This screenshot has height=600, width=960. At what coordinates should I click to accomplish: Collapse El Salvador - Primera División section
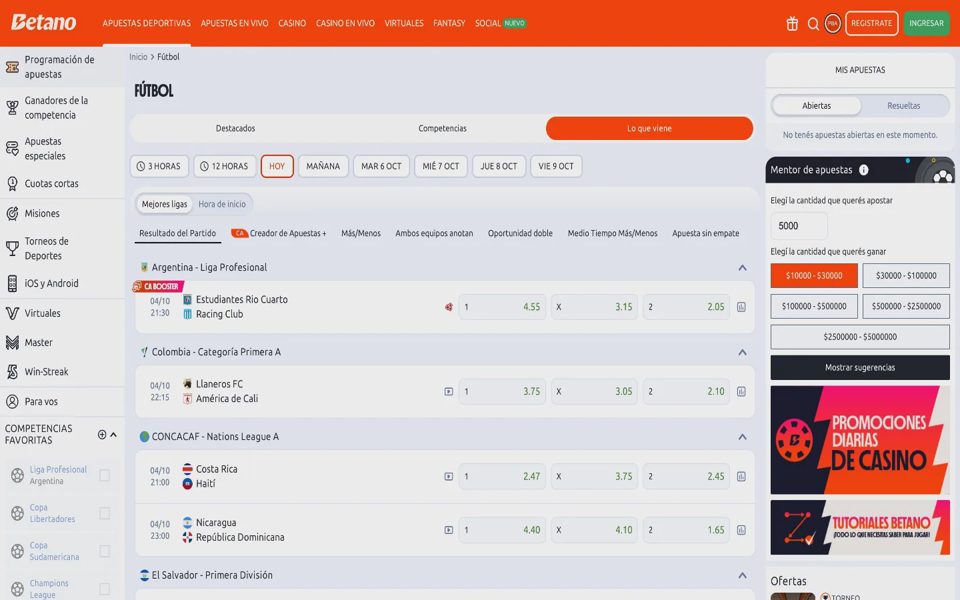tap(742, 575)
